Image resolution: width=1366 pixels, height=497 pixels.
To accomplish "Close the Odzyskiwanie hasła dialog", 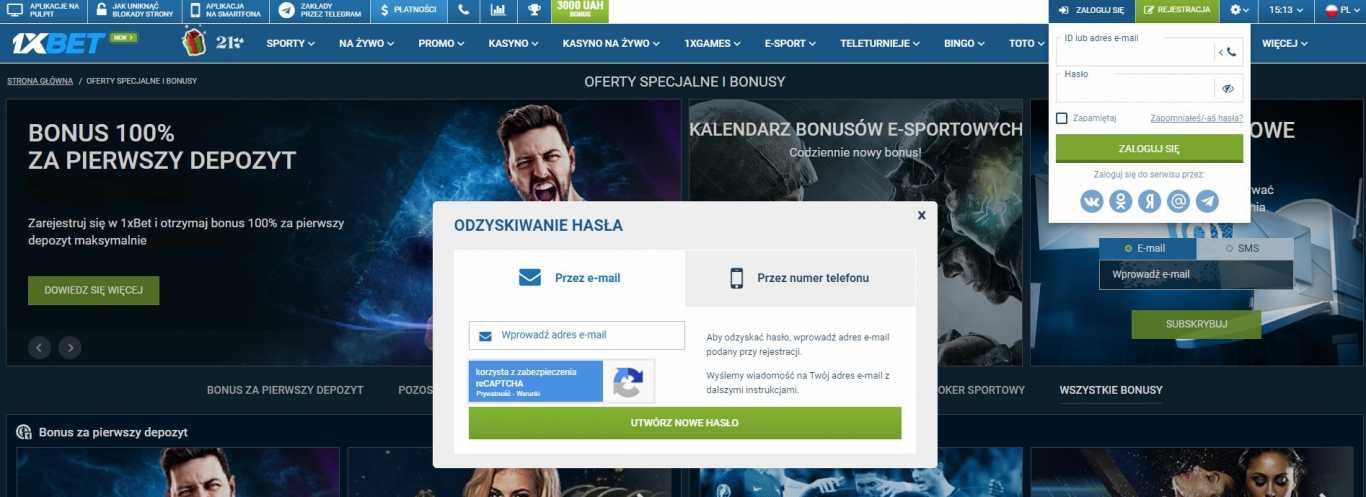I will pos(921,214).
